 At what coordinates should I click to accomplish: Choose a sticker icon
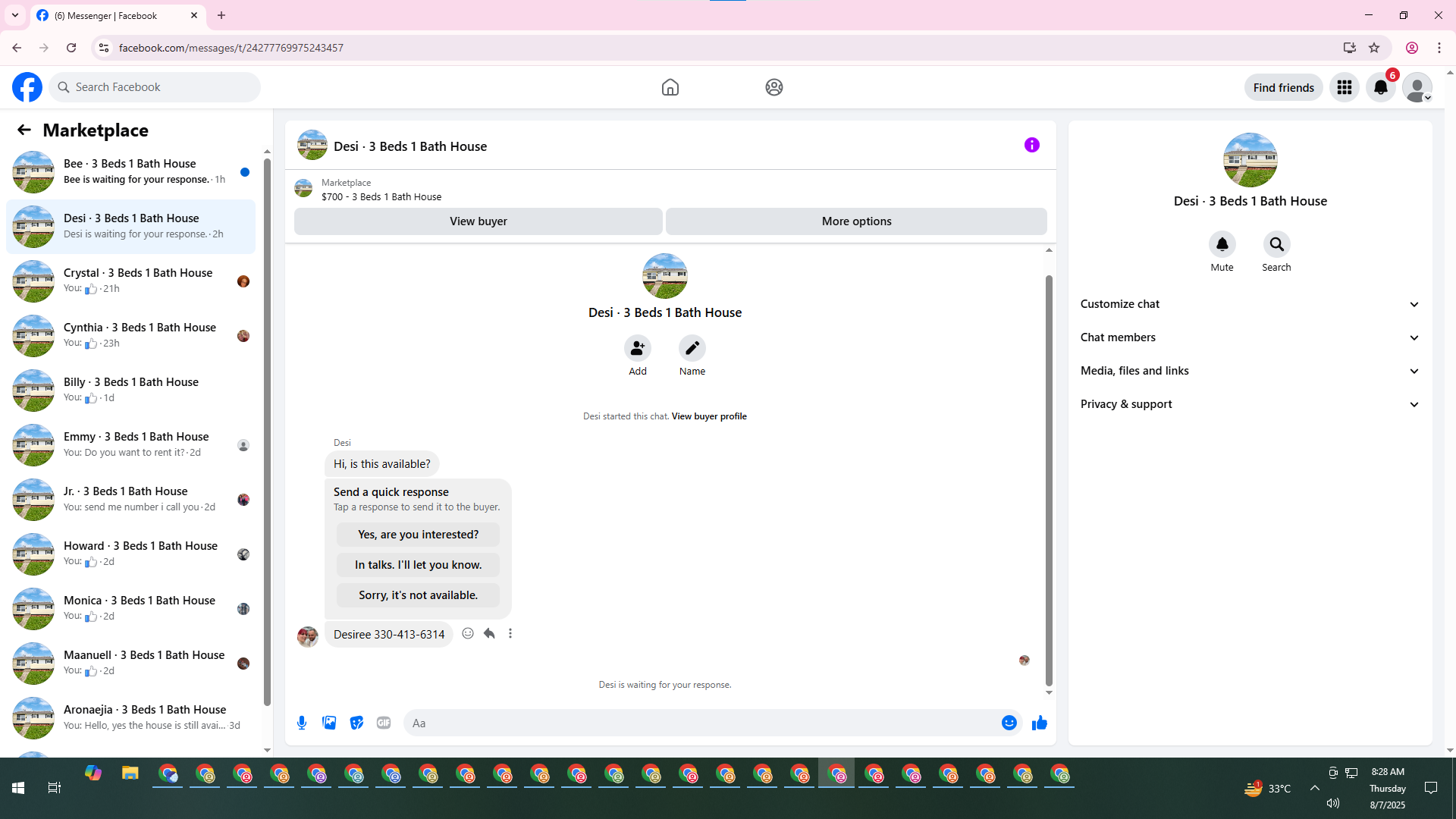pos(356,723)
